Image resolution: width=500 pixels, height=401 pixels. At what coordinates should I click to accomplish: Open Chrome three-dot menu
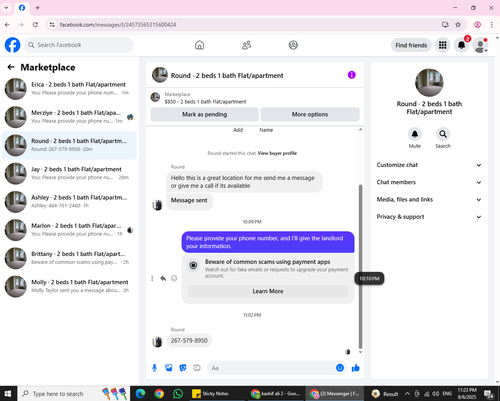pos(492,25)
